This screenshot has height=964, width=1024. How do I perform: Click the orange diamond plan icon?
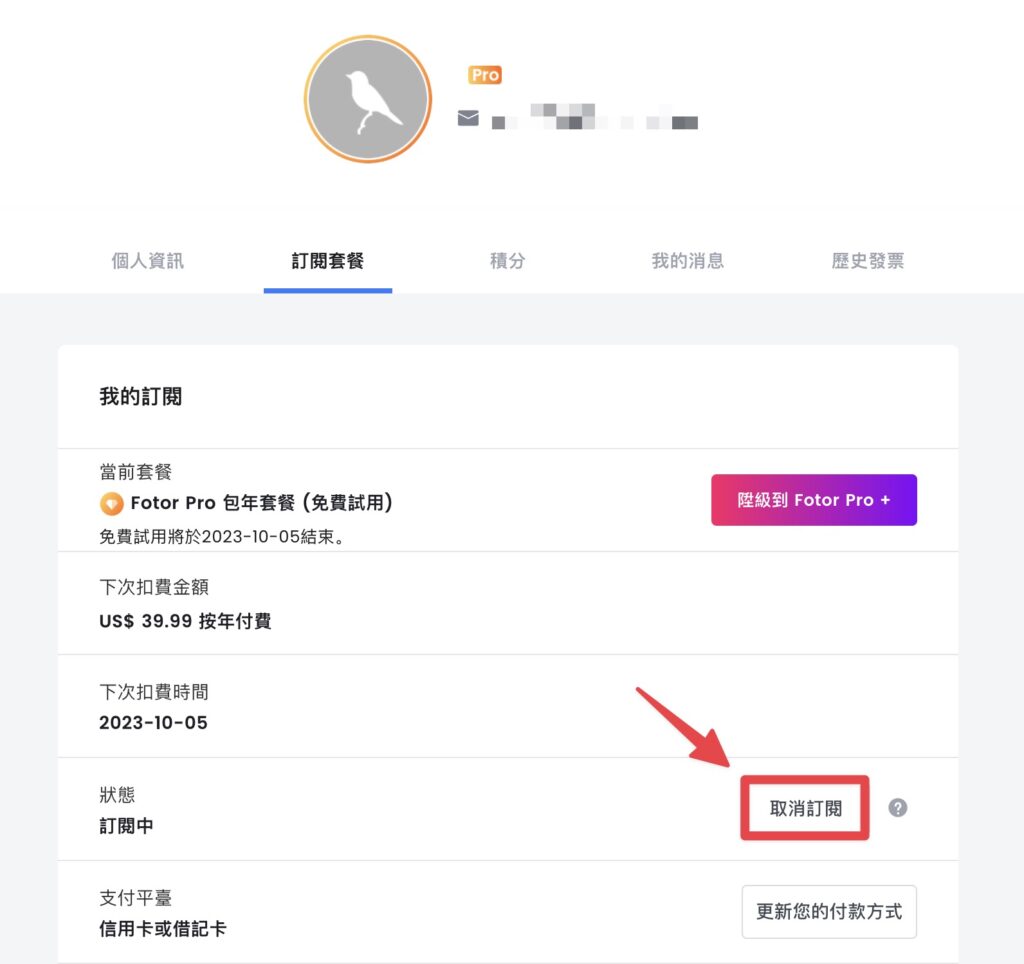click(112, 504)
